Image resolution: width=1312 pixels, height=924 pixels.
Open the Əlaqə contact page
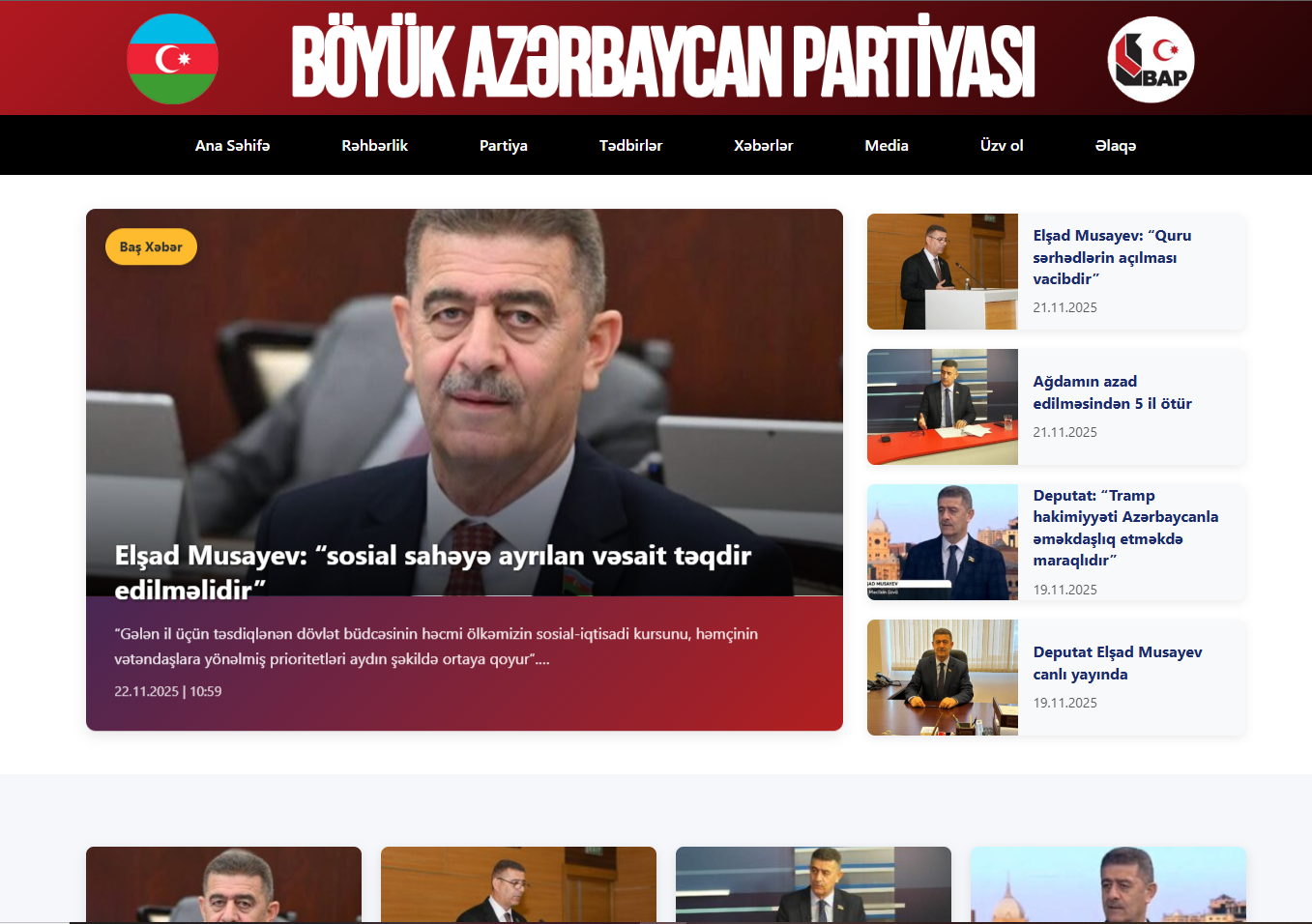[x=1115, y=146]
